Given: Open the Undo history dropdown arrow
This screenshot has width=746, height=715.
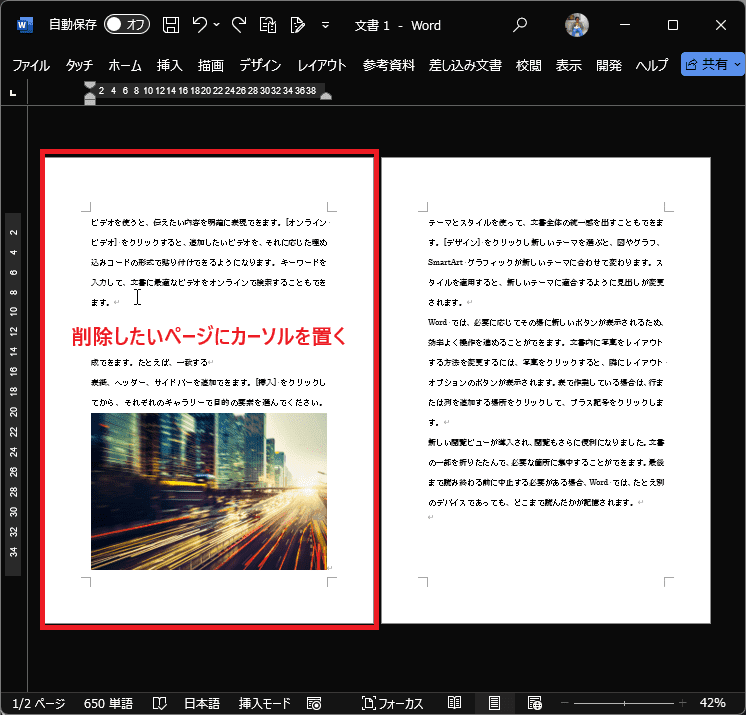Looking at the screenshot, I should 218,25.
